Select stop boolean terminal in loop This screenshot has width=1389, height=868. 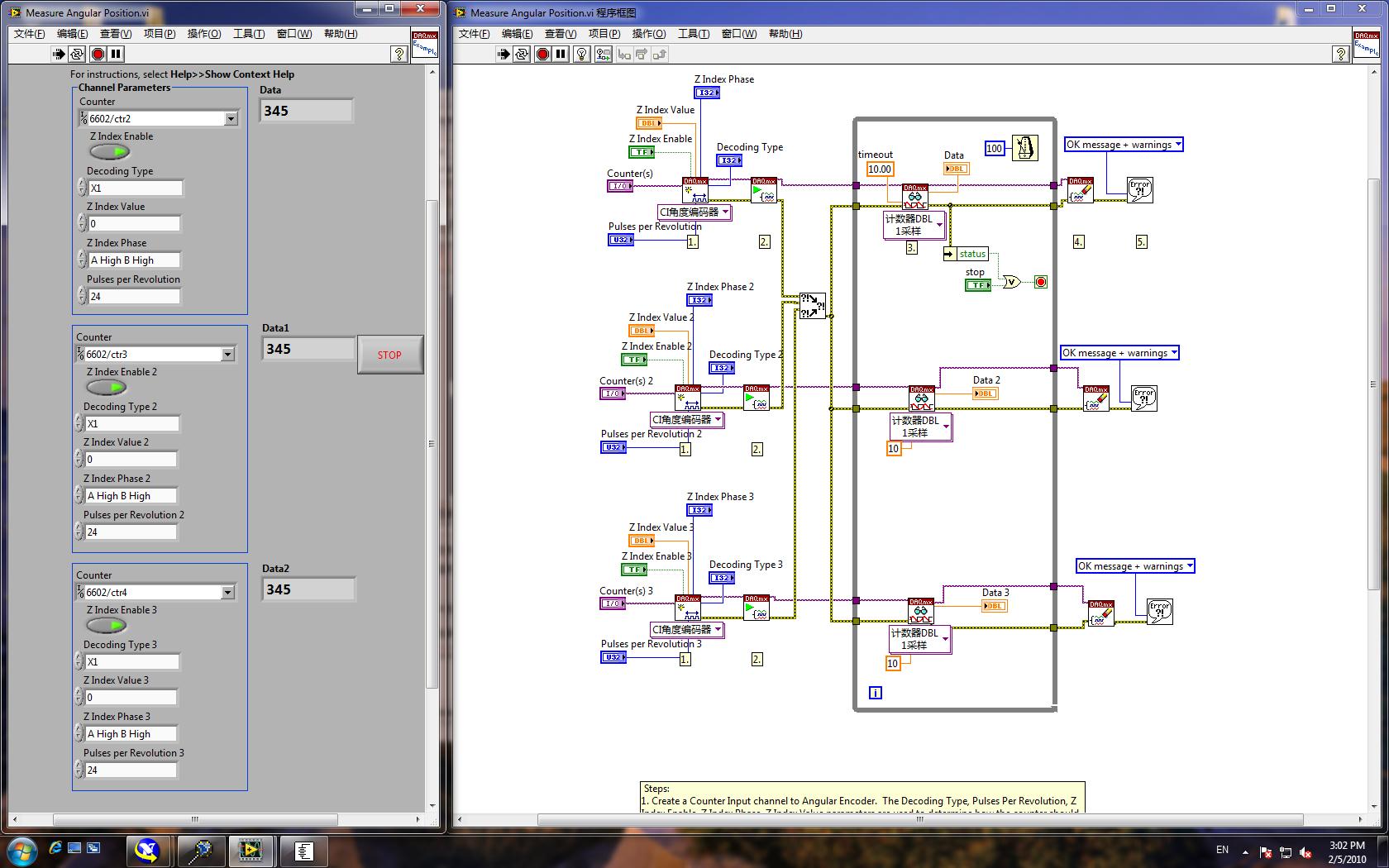[978, 285]
